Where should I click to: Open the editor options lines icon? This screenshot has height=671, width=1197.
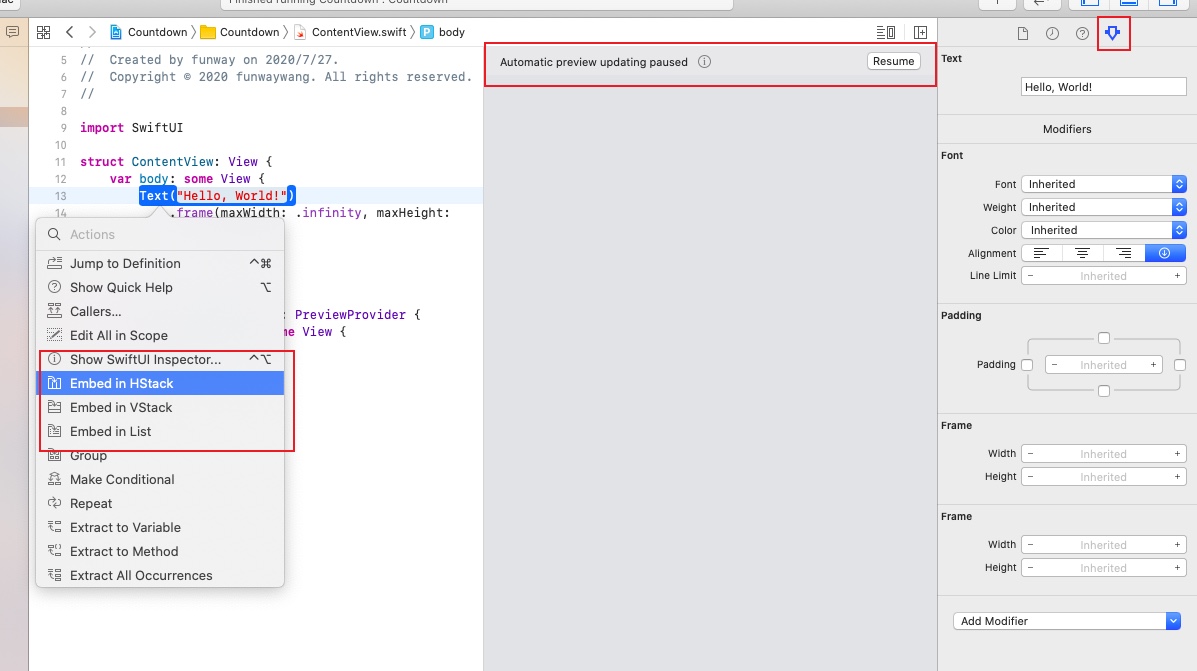click(x=885, y=32)
